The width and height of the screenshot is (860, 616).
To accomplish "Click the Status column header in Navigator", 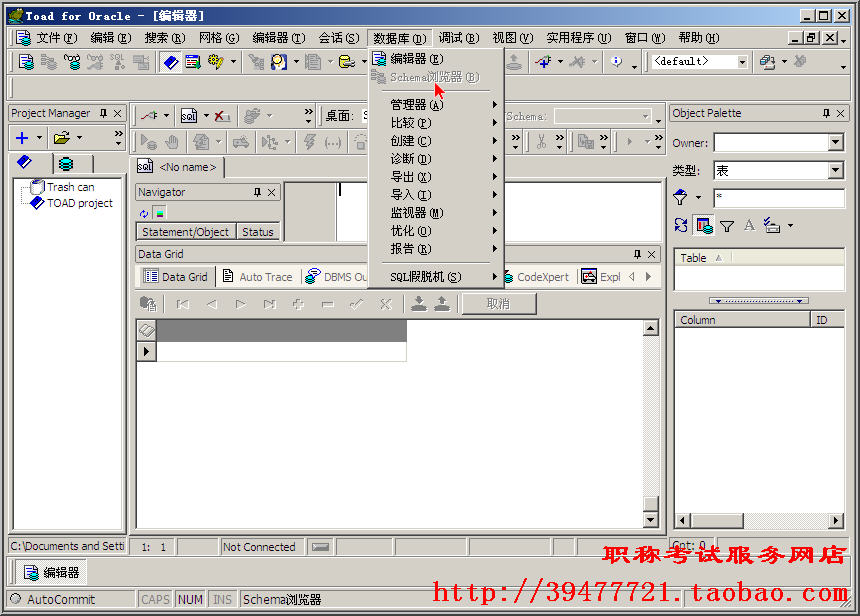I will [257, 232].
